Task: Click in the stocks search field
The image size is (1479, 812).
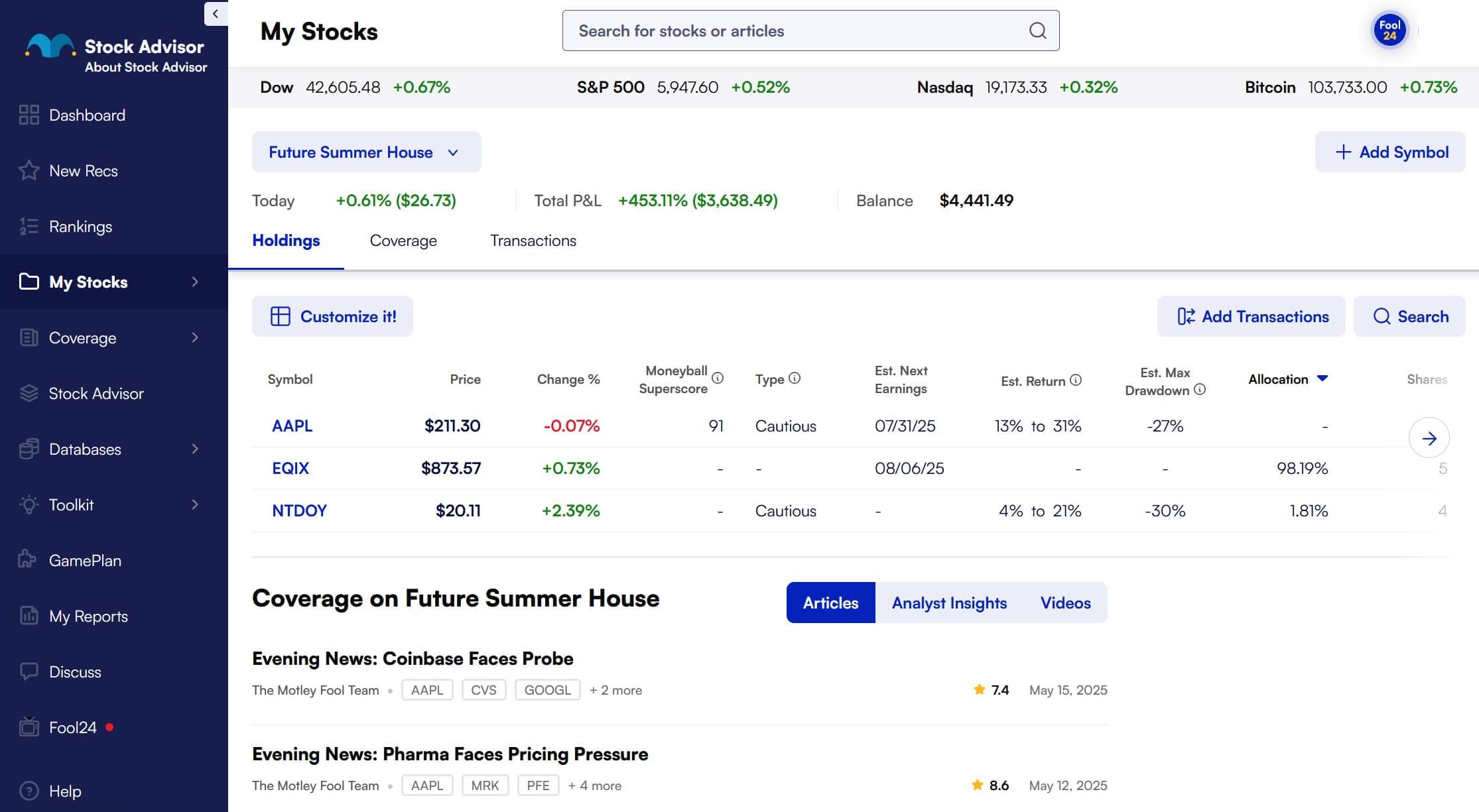Action: pos(763,30)
